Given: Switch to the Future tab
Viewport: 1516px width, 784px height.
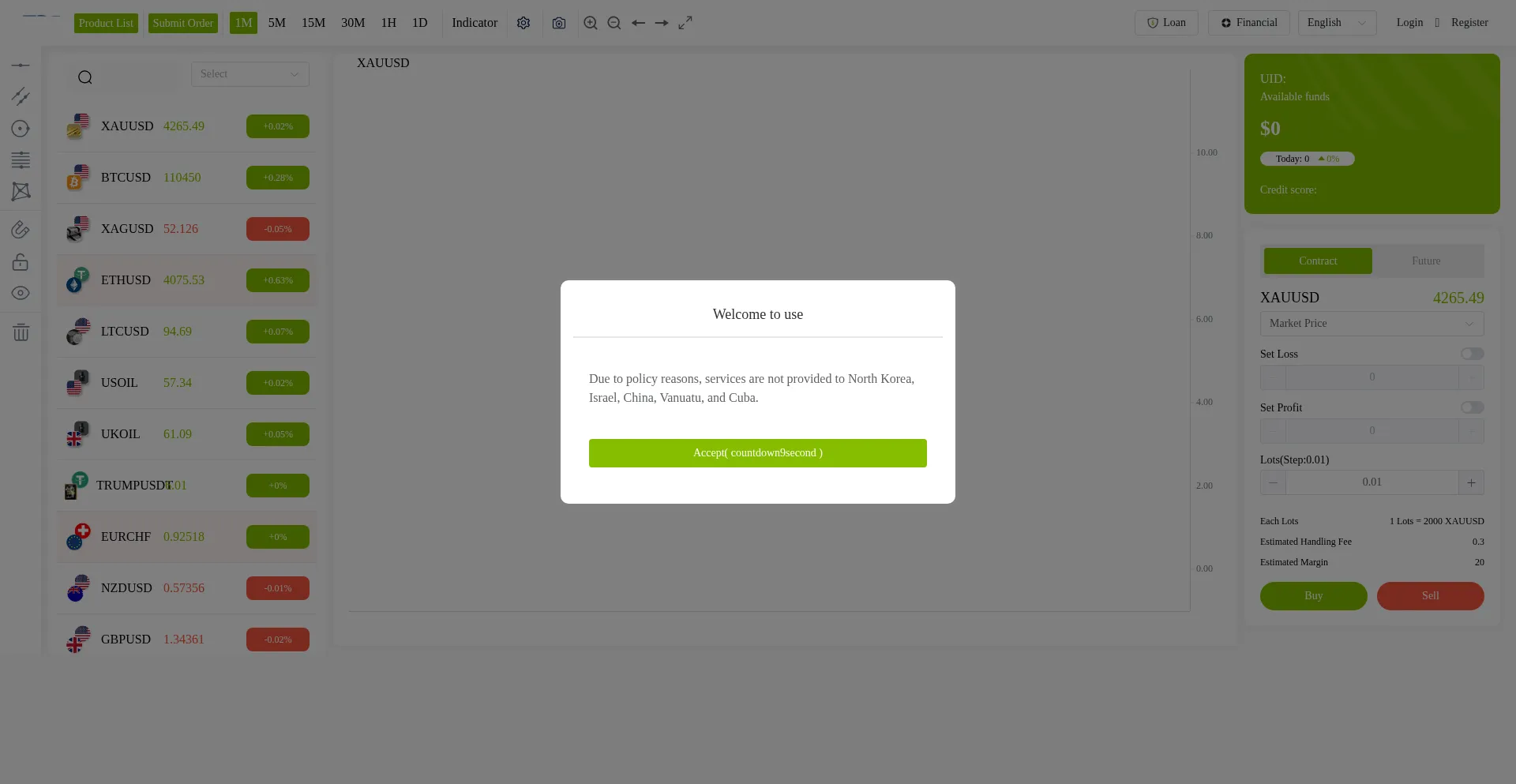Looking at the screenshot, I should point(1426,261).
